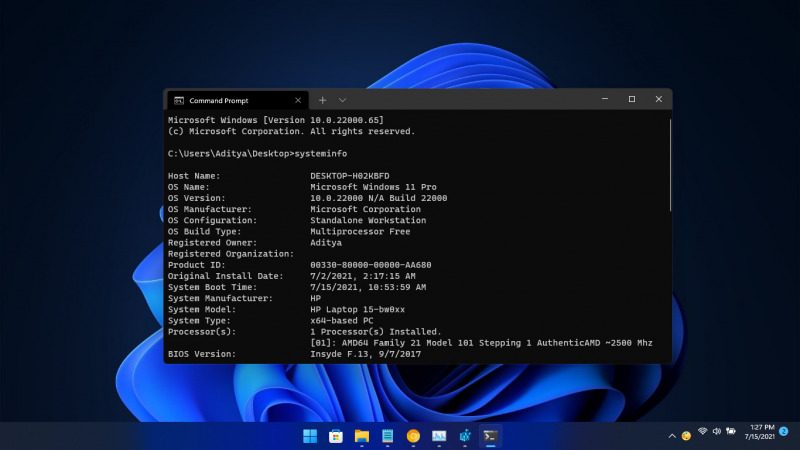The height and width of the screenshot is (450, 800).
Task: Click the install date '7/2/2021, 2:17:15 AM'
Action: pos(363,277)
